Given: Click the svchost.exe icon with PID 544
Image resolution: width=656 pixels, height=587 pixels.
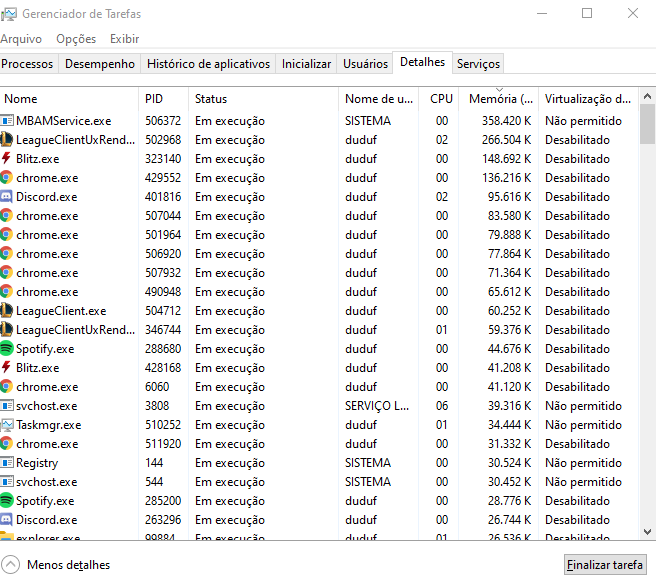Looking at the screenshot, I should [x=7, y=482].
